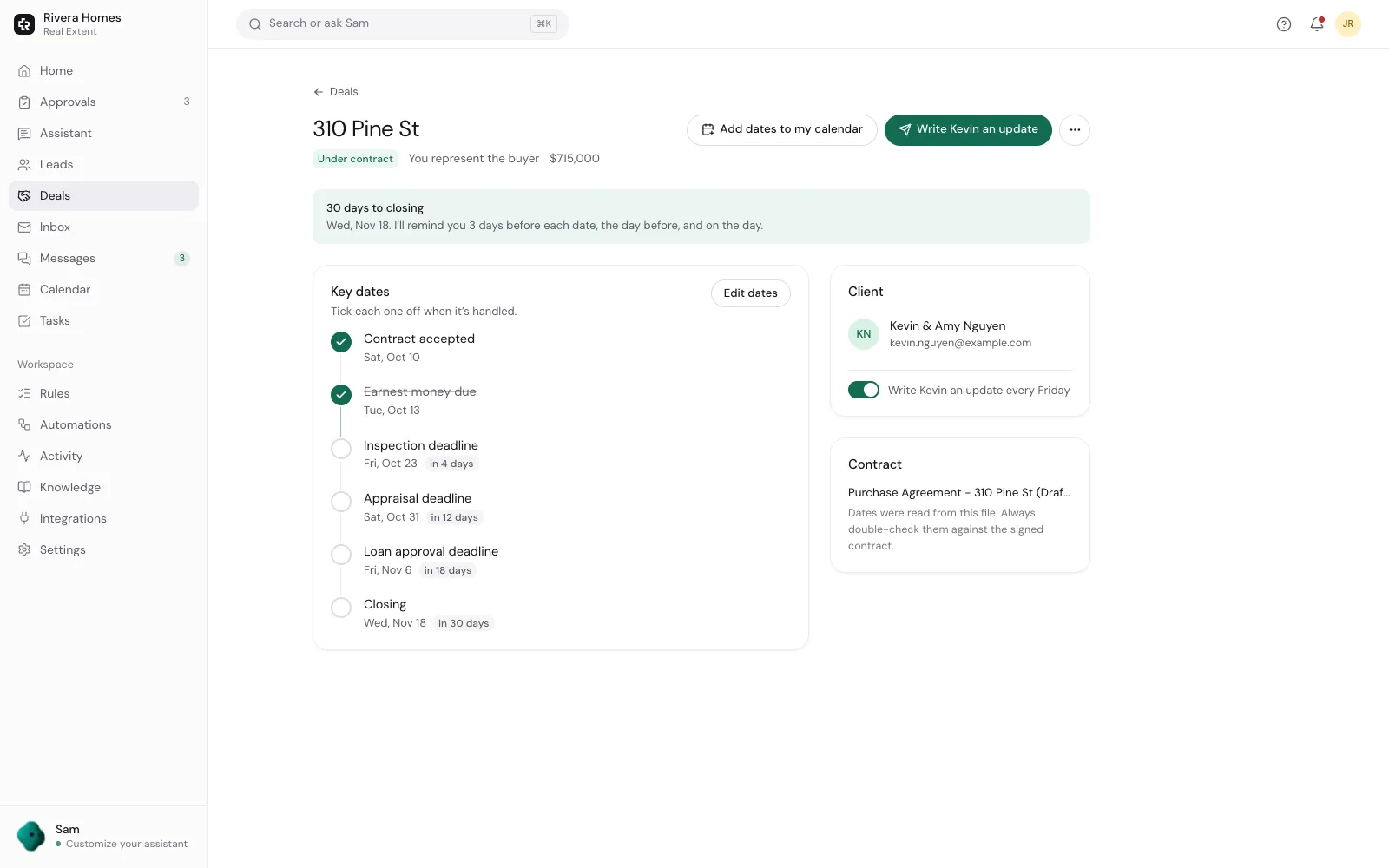This screenshot has width=1389, height=868.
Task: Disable the weekly Friday update toggle
Action: click(864, 391)
